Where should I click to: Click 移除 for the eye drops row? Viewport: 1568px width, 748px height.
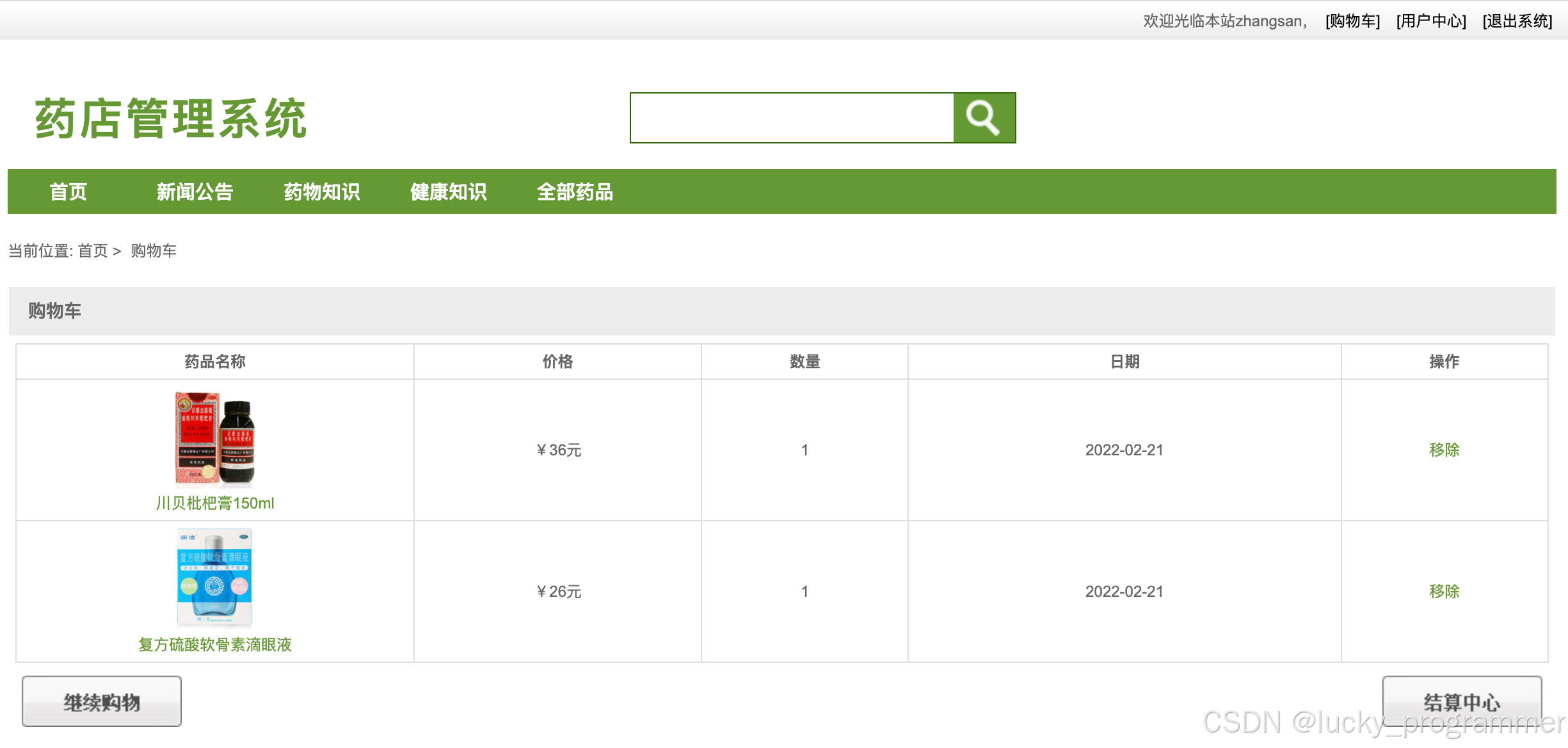tap(1444, 591)
